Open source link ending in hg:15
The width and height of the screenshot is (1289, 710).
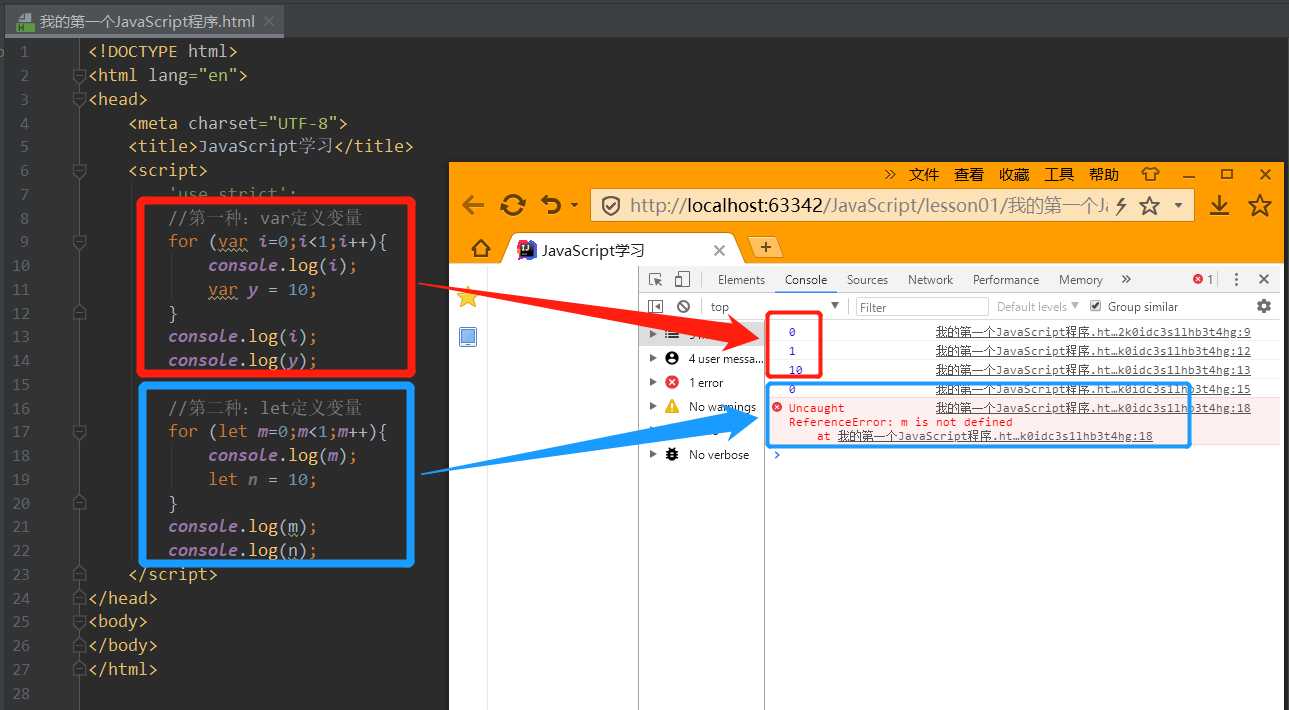(x=1093, y=389)
